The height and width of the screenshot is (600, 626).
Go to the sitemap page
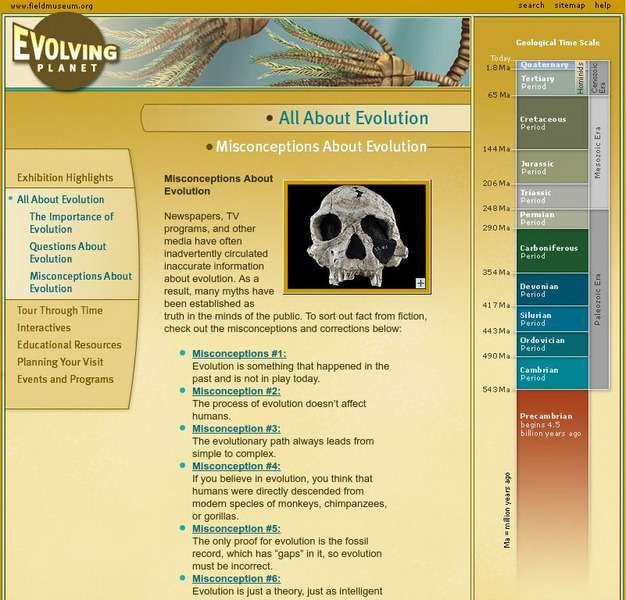[569, 6]
